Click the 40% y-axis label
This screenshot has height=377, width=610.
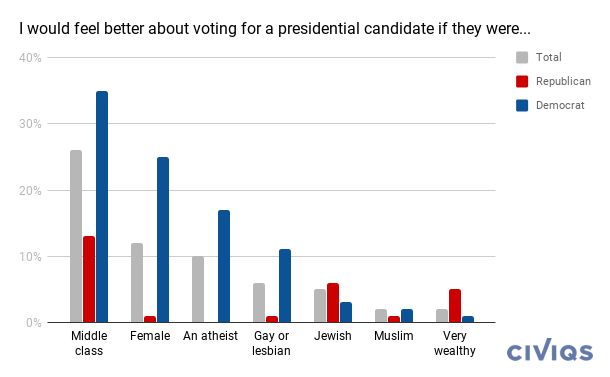[30, 58]
